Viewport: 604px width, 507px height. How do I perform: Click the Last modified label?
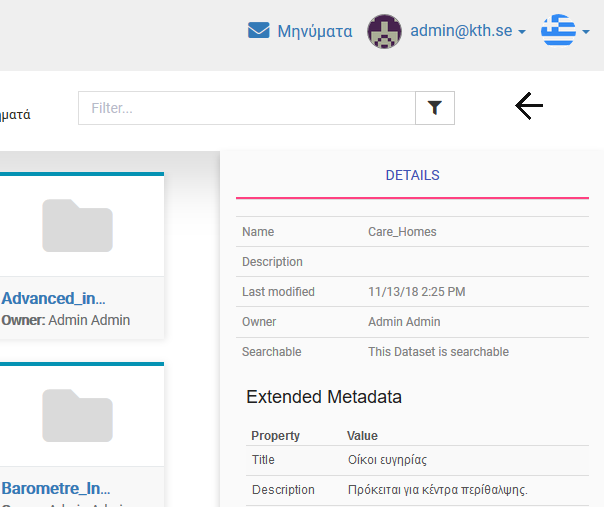click(x=278, y=292)
